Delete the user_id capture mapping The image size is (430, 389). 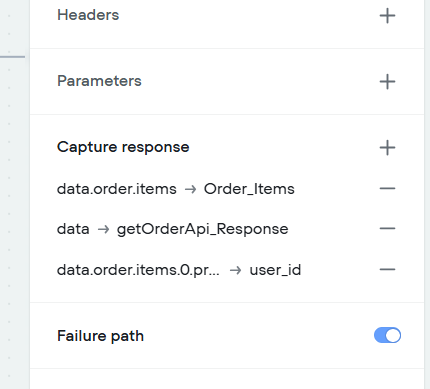point(387,269)
